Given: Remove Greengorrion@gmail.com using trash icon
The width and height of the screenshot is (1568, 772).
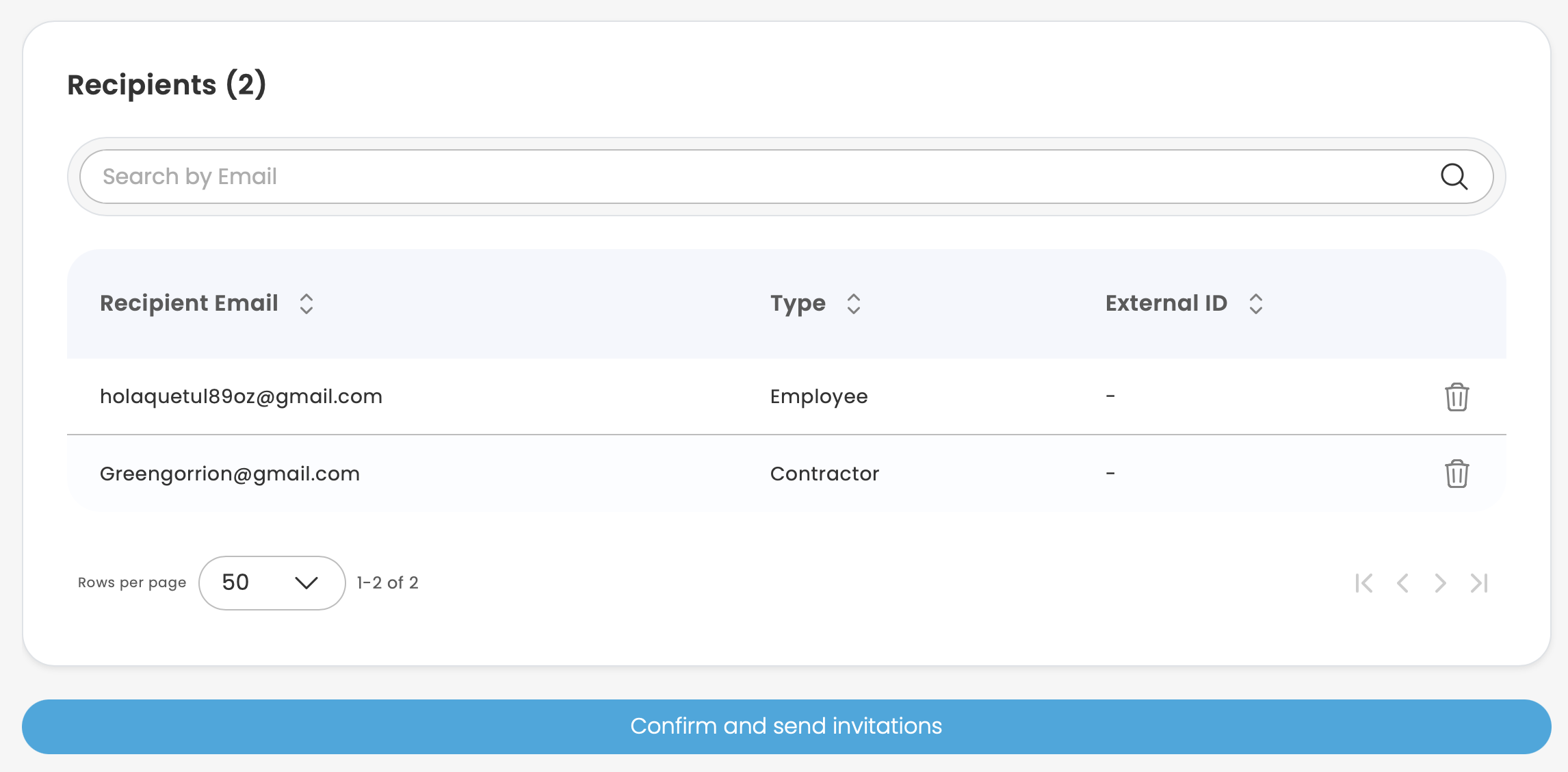Looking at the screenshot, I should [1456, 474].
